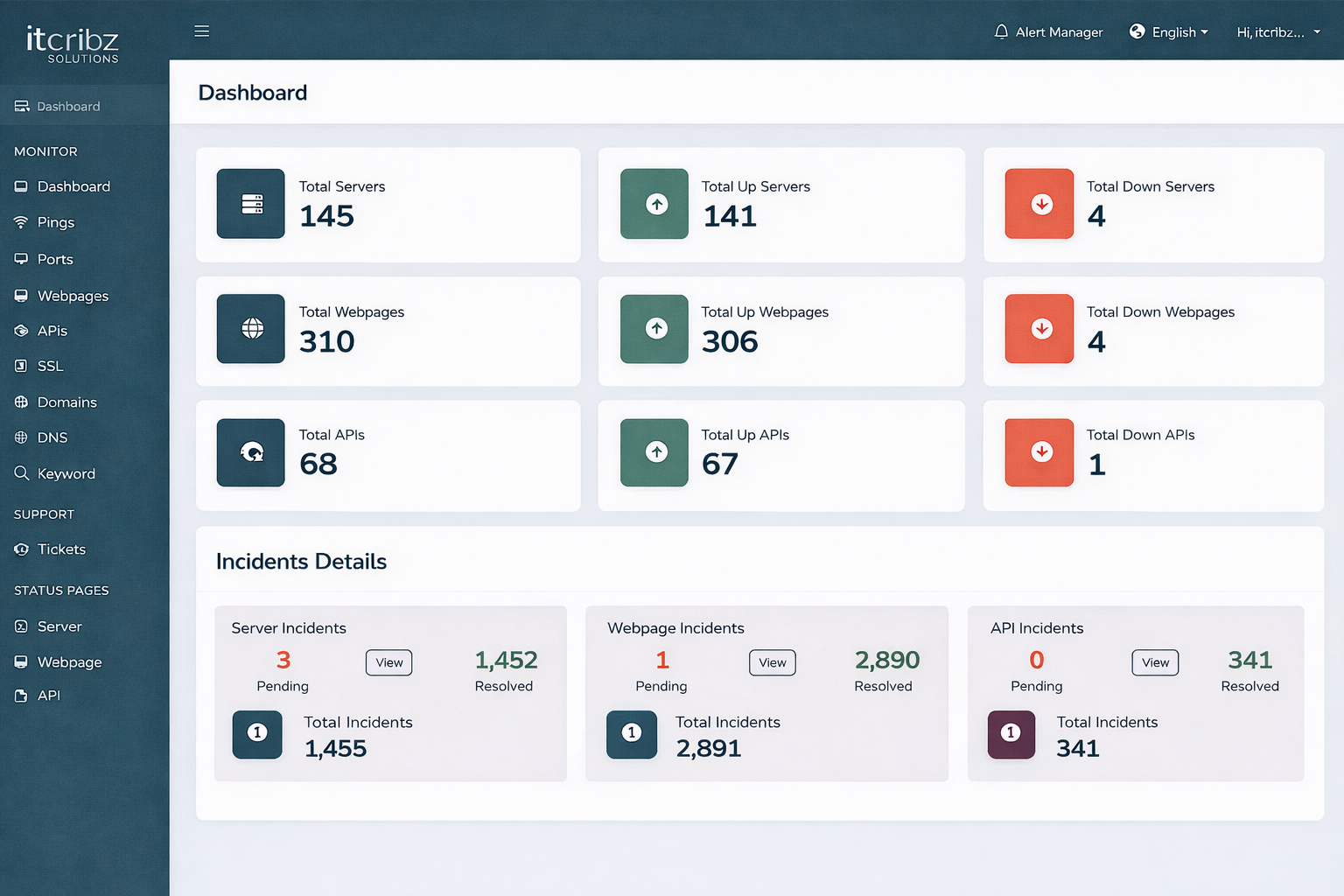Image resolution: width=1344 pixels, height=896 pixels.
Task: Click the Total Servers rack icon
Action: tap(251, 204)
